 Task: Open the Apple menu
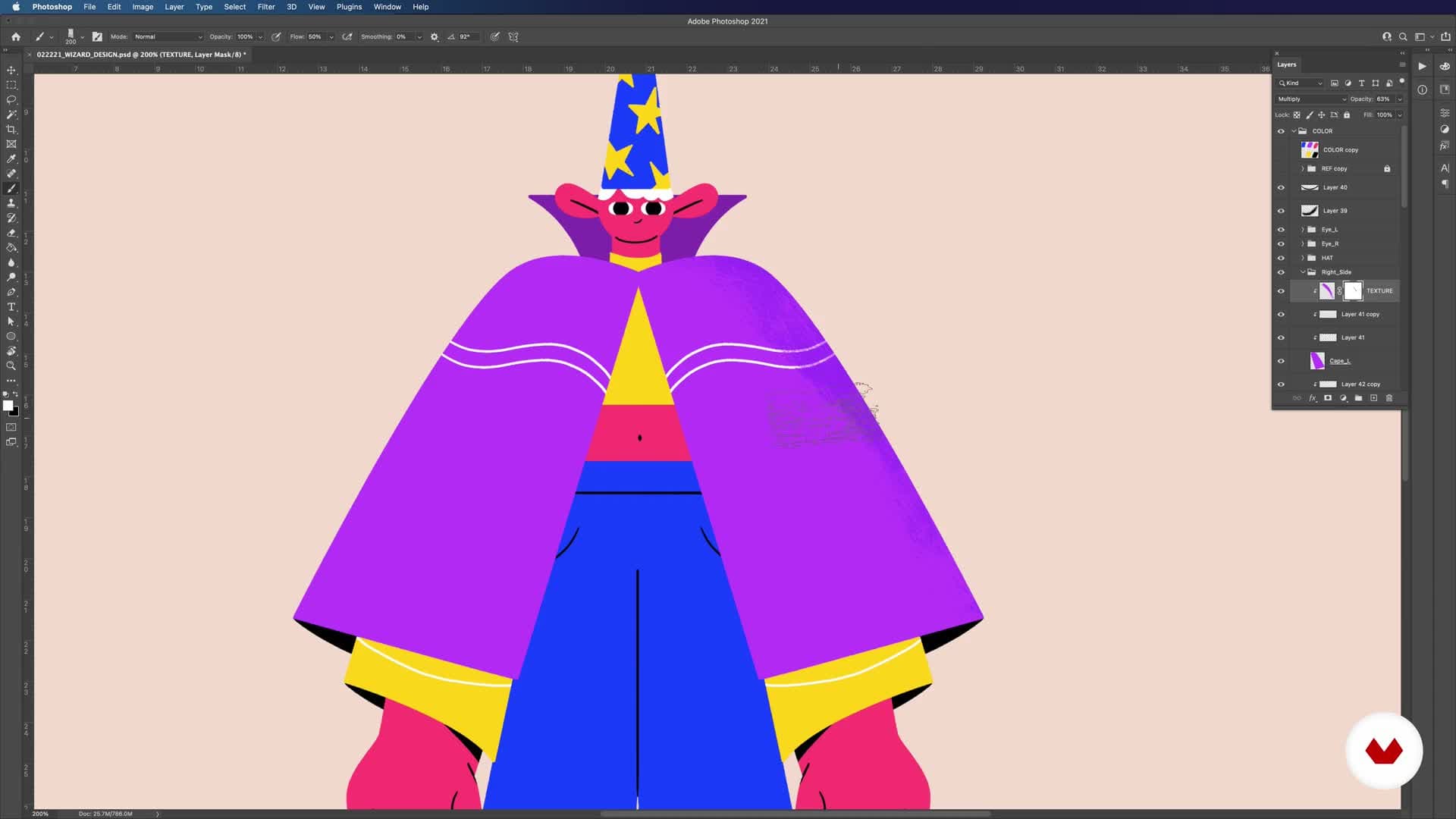16,7
